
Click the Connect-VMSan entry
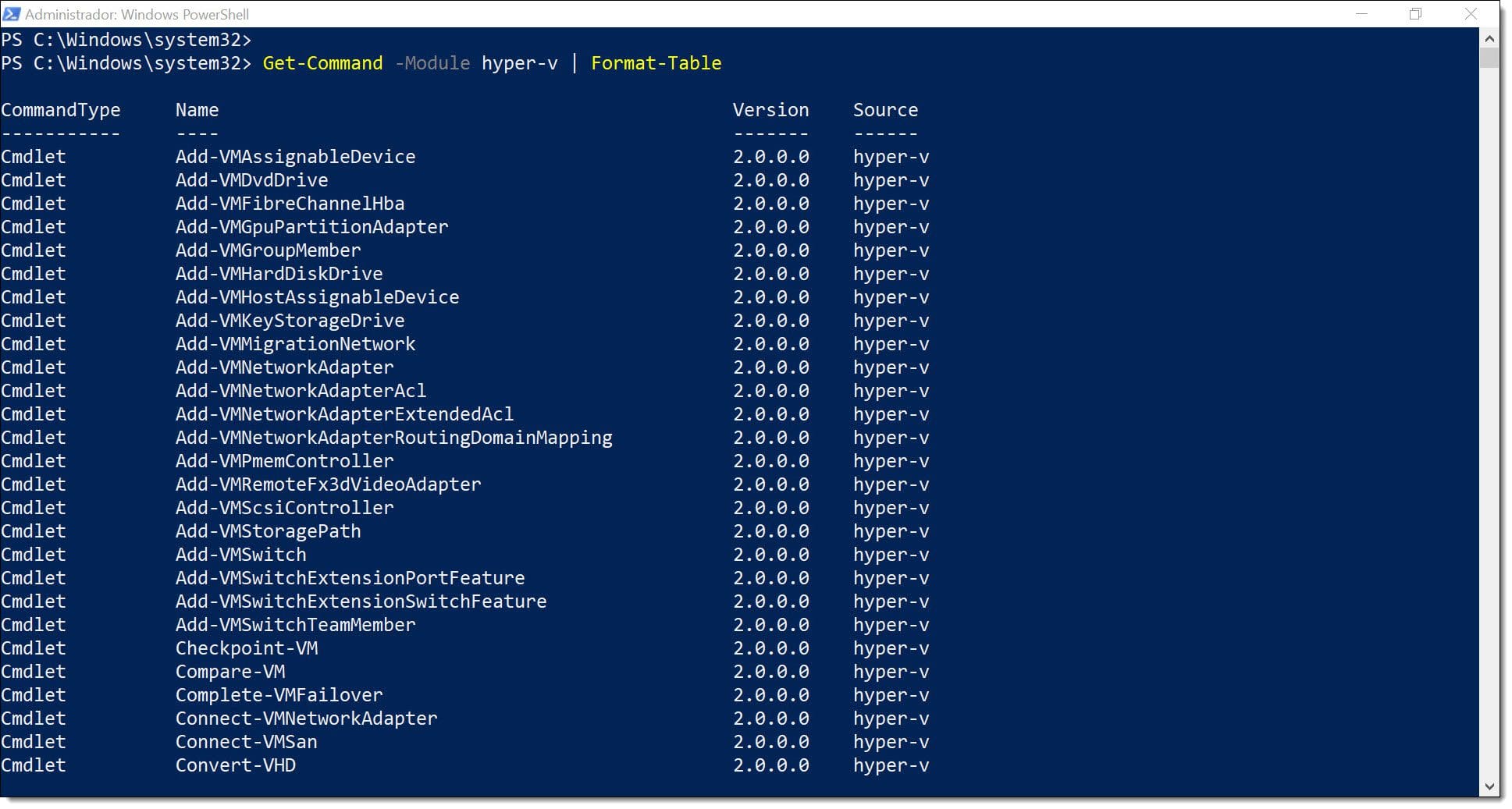[x=246, y=742]
